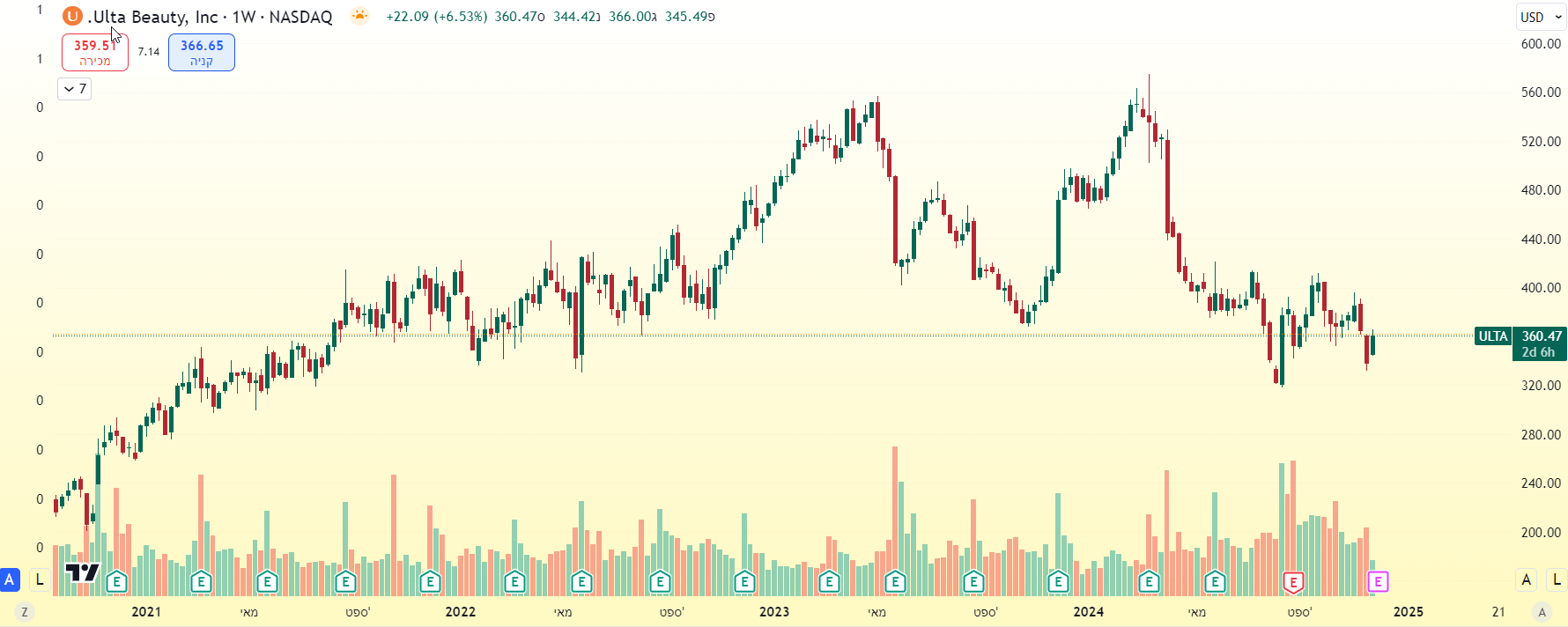Image resolution: width=1568 pixels, height=627 pixels.
Task: Click the E earnings badge near מאי 2022
Action: (x=581, y=581)
